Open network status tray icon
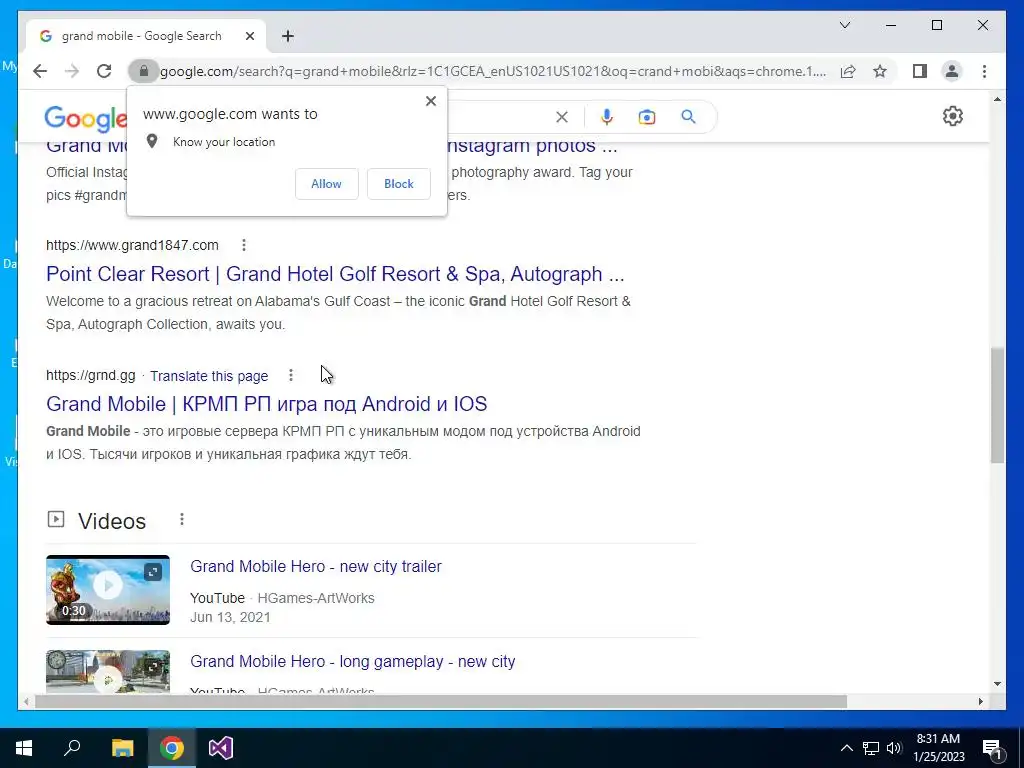 pyautogui.click(x=871, y=748)
